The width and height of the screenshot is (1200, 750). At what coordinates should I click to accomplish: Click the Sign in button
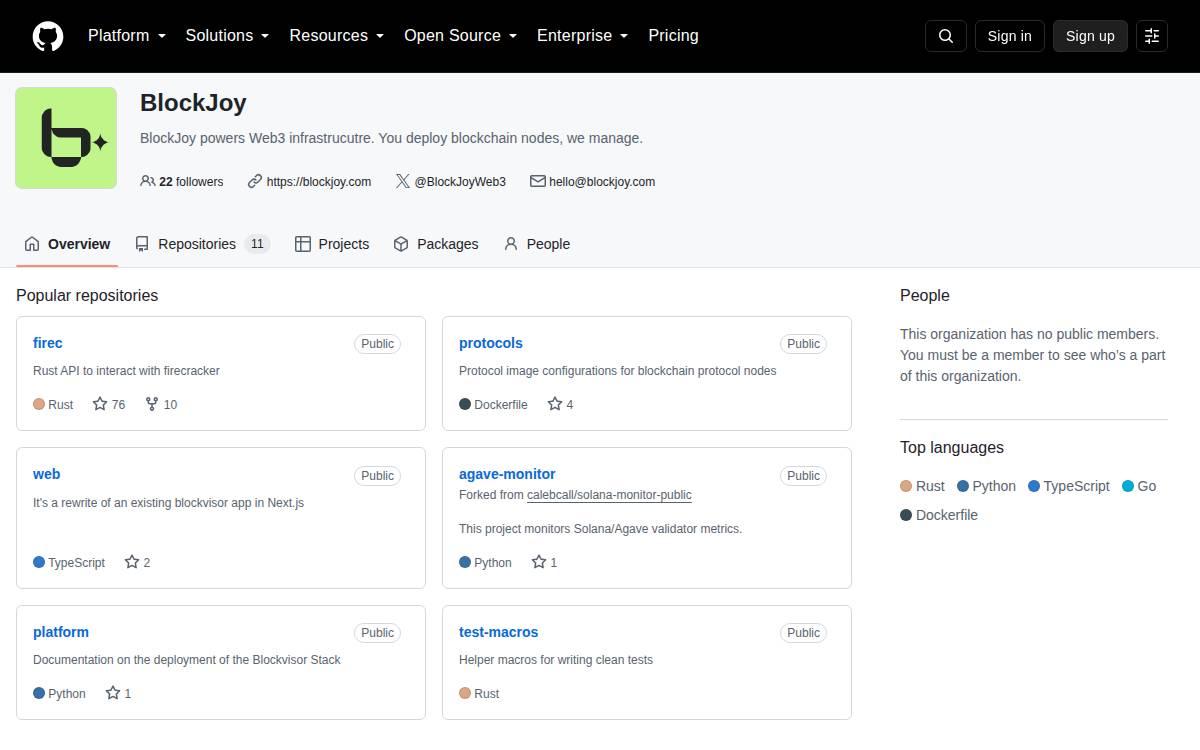(x=1009, y=36)
